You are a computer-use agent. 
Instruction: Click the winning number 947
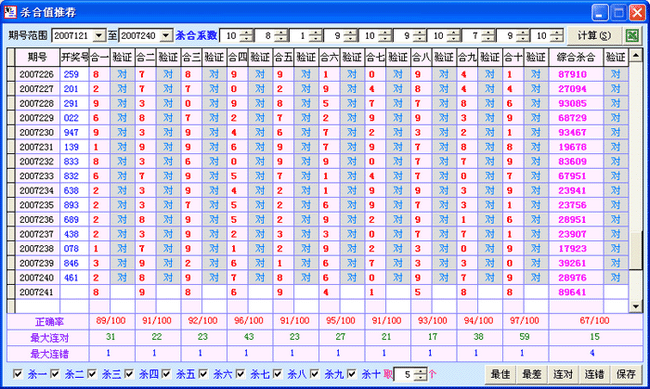pyautogui.click(x=71, y=132)
